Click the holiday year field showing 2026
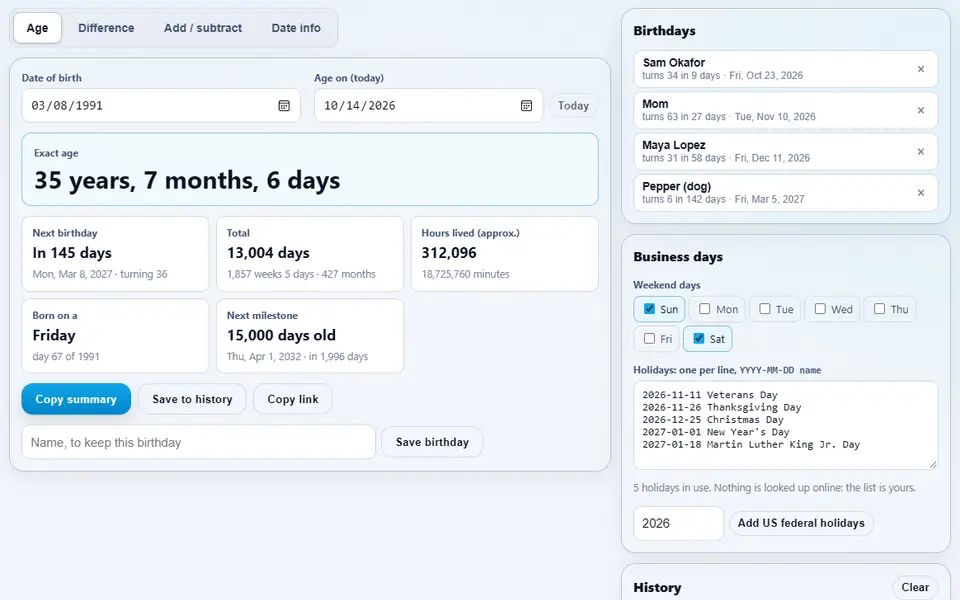960x600 pixels. click(678, 523)
